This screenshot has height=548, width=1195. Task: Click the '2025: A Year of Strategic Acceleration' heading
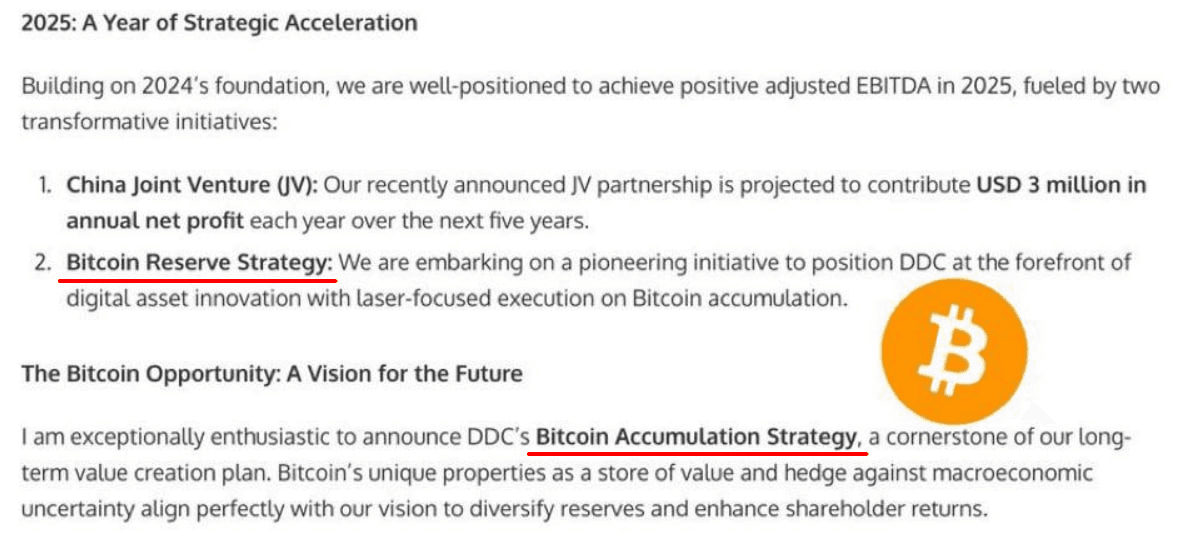[x=219, y=23]
